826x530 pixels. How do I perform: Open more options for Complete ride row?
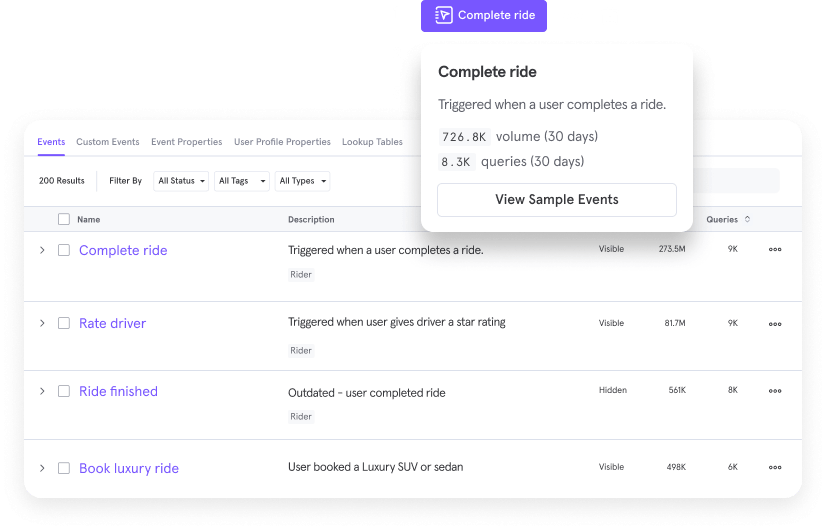point(774,249)
